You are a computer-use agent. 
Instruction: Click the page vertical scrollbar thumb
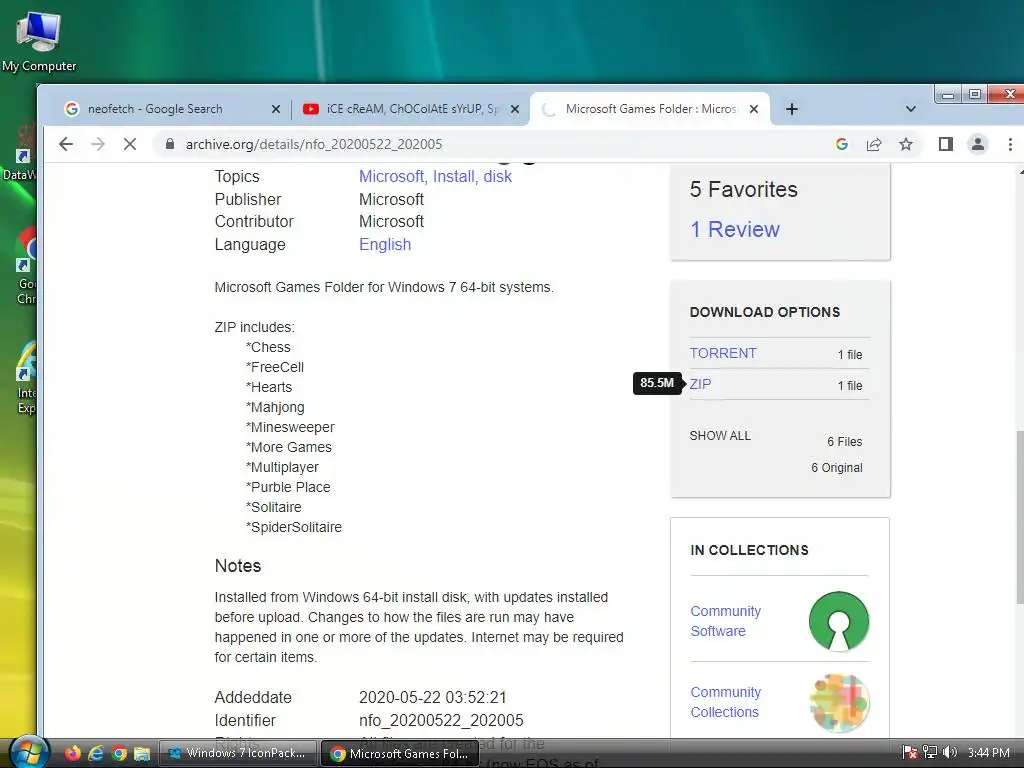point(1019,516)
